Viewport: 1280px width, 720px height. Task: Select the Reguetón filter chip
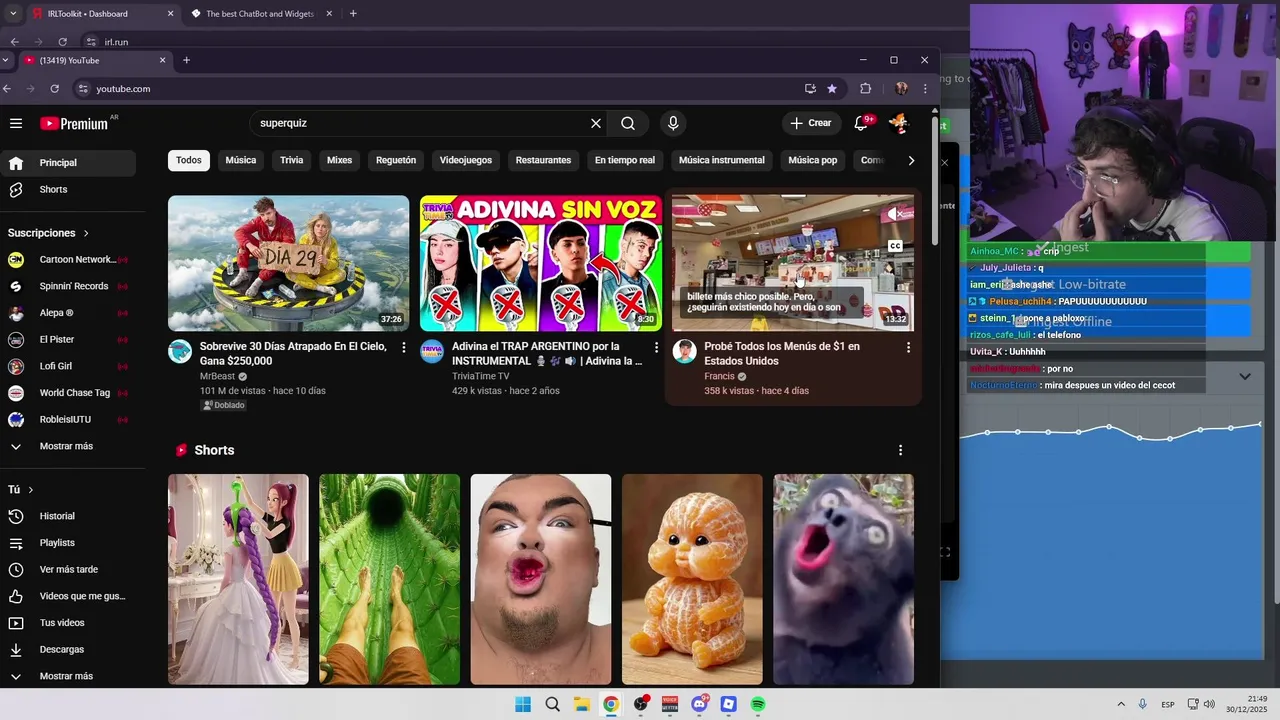[396, 160]
